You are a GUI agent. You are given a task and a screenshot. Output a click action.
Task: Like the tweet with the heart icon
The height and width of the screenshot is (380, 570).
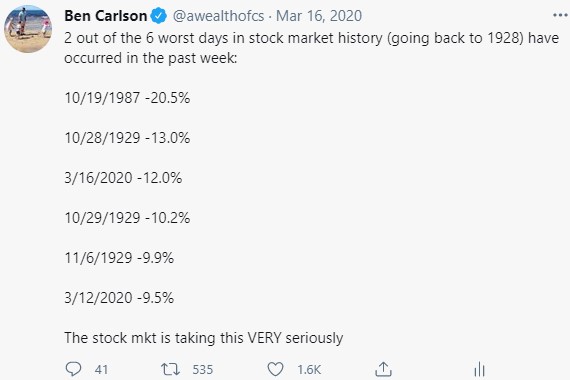pos(275,369)
